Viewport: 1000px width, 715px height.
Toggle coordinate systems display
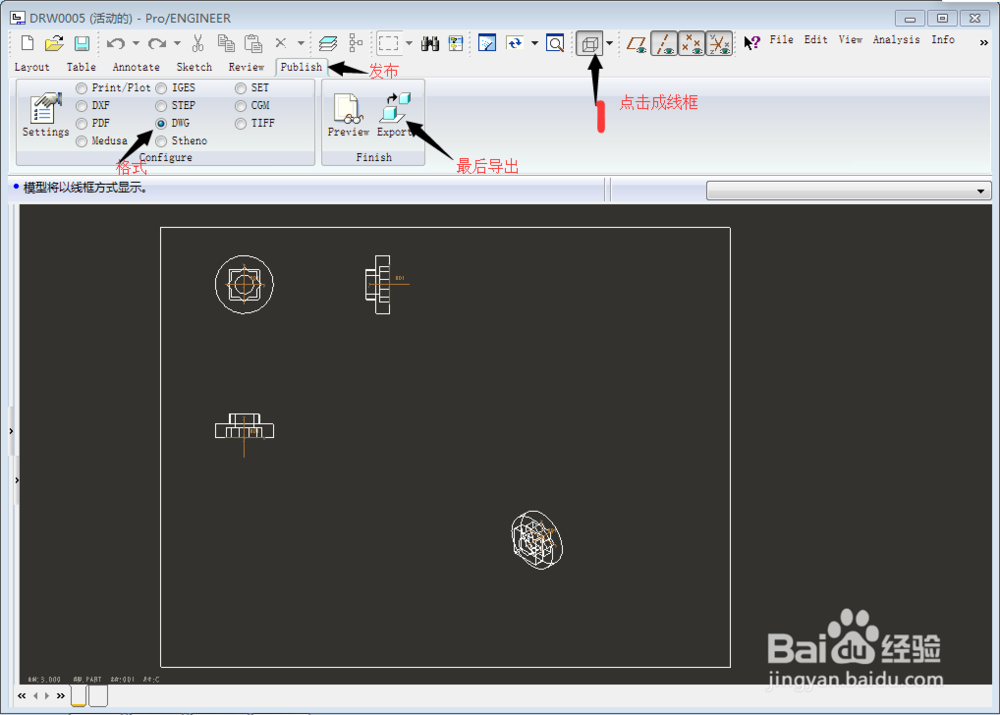pos(719,43)
